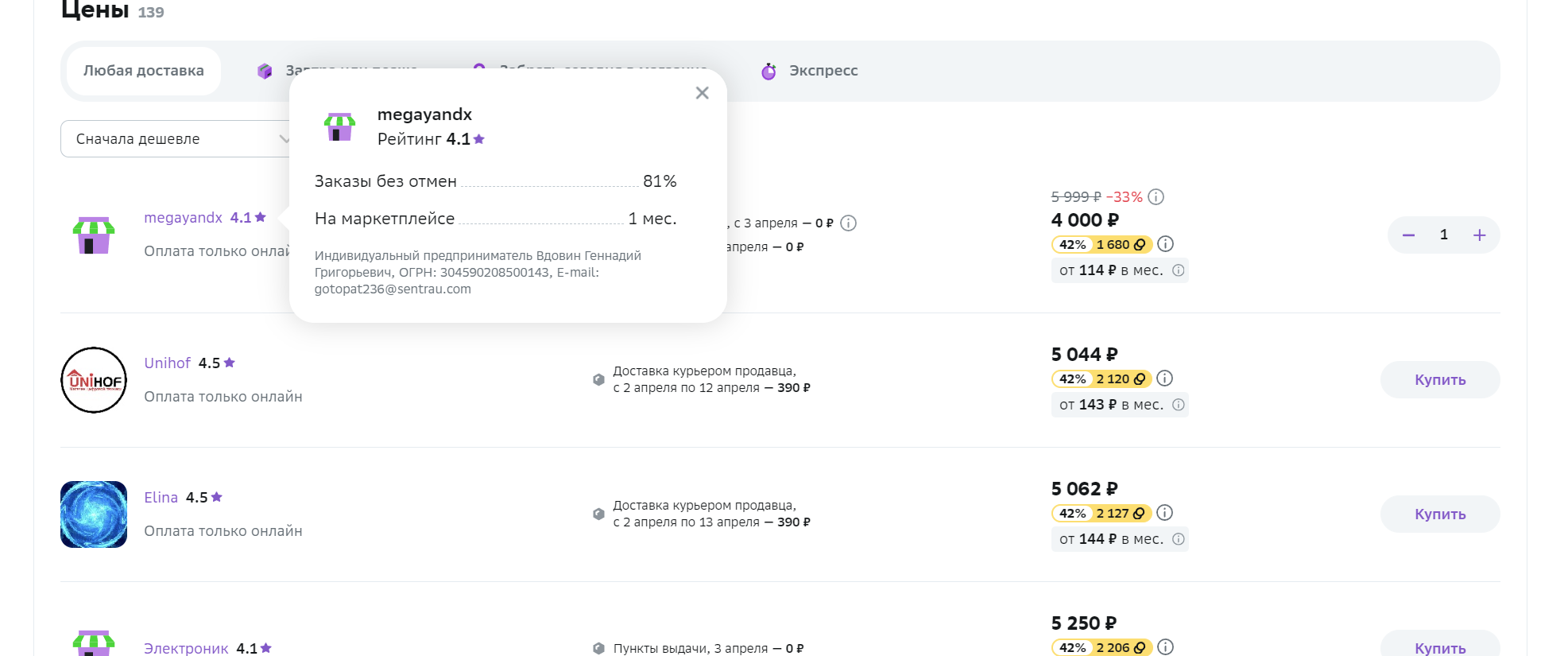Screen dimensions: 1568x656
Task: Click the 42% cashback badge for 5 062 ₽
Action: tap(1072, 514)
